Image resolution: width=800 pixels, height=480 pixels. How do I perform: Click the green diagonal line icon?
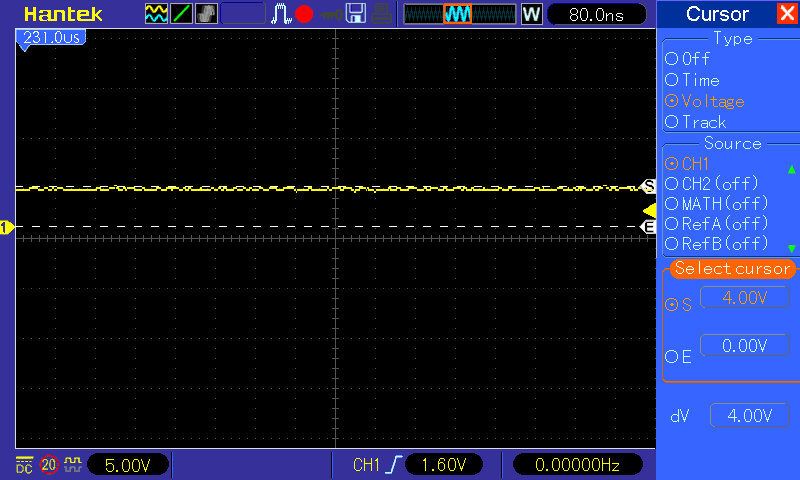point(181,14)
